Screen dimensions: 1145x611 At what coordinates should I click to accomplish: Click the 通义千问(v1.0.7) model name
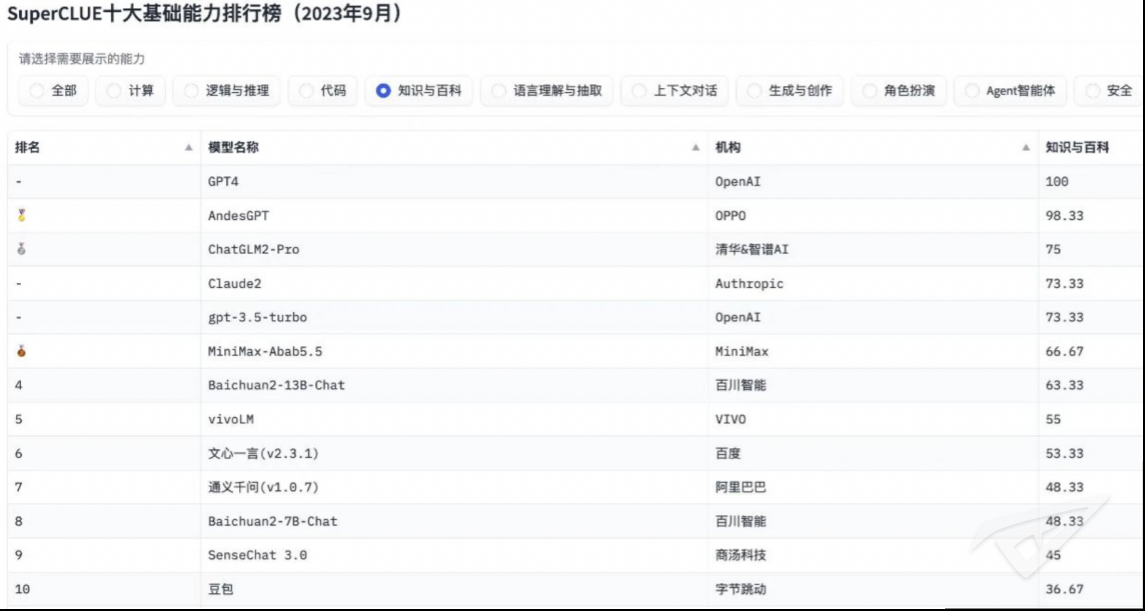click(x=264, y=487)
